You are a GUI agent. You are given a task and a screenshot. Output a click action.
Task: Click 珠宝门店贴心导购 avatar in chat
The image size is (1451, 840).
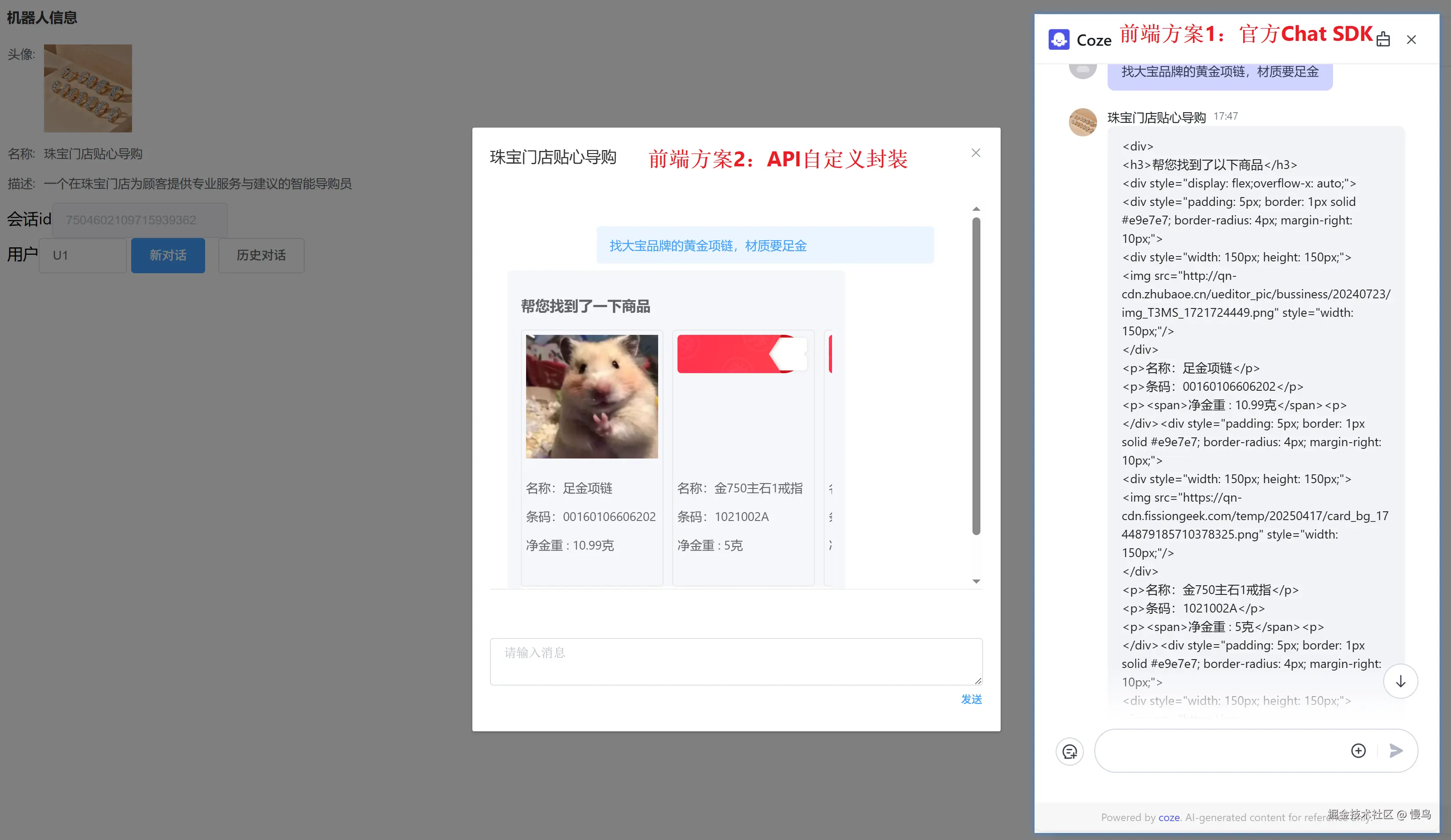(x=1082, y=121)
